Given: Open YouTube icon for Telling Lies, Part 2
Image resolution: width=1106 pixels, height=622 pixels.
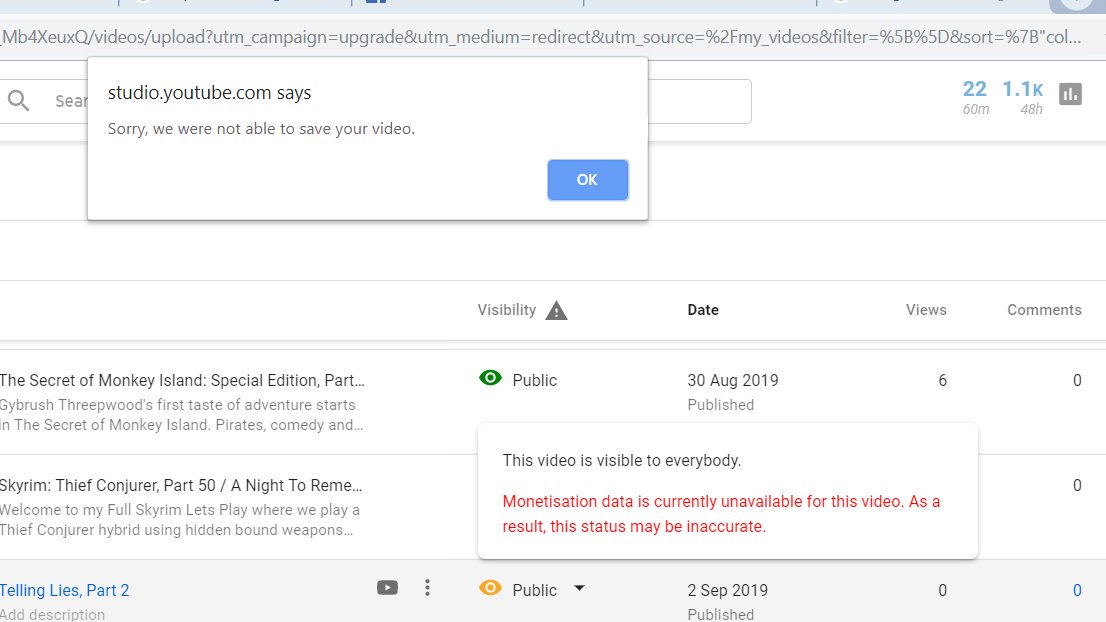Looking at the screenshot, I should (387, 587).
